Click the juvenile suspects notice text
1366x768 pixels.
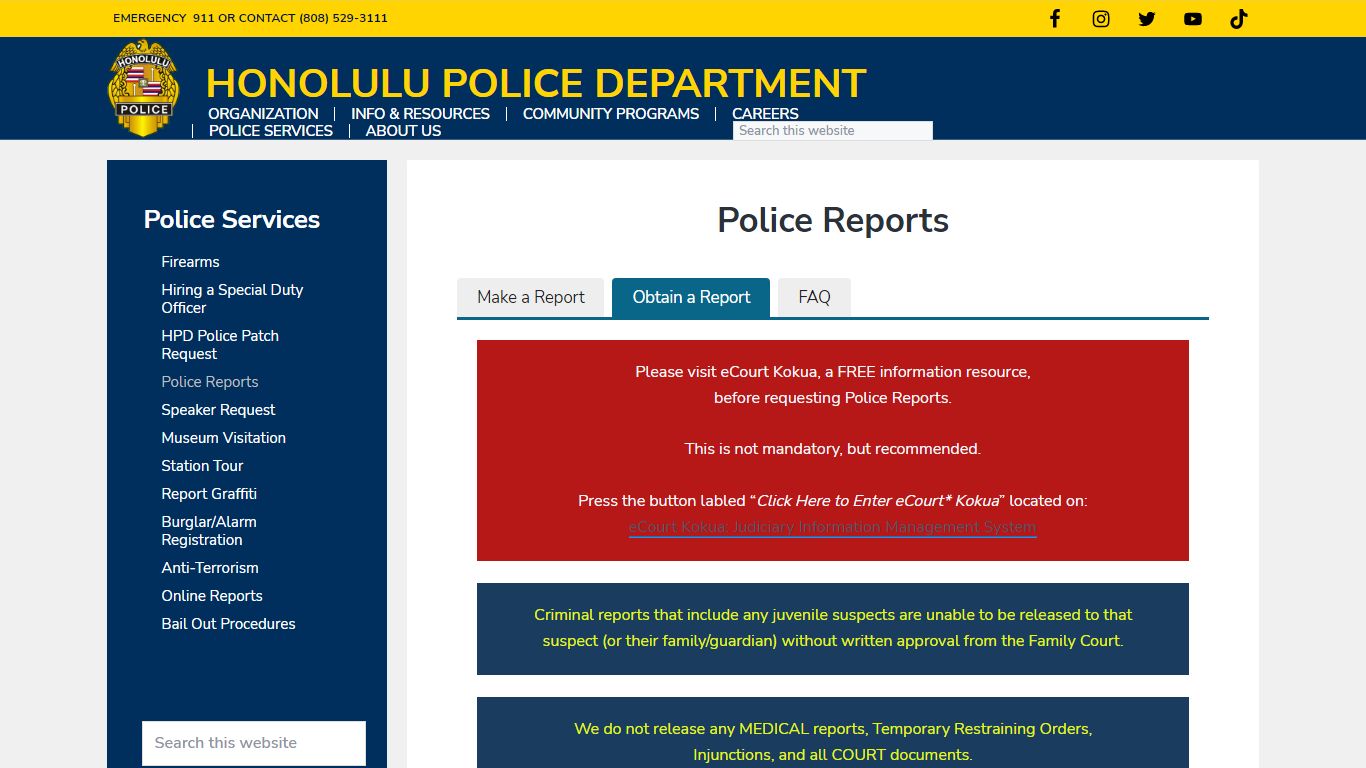(x=833, y=628)
